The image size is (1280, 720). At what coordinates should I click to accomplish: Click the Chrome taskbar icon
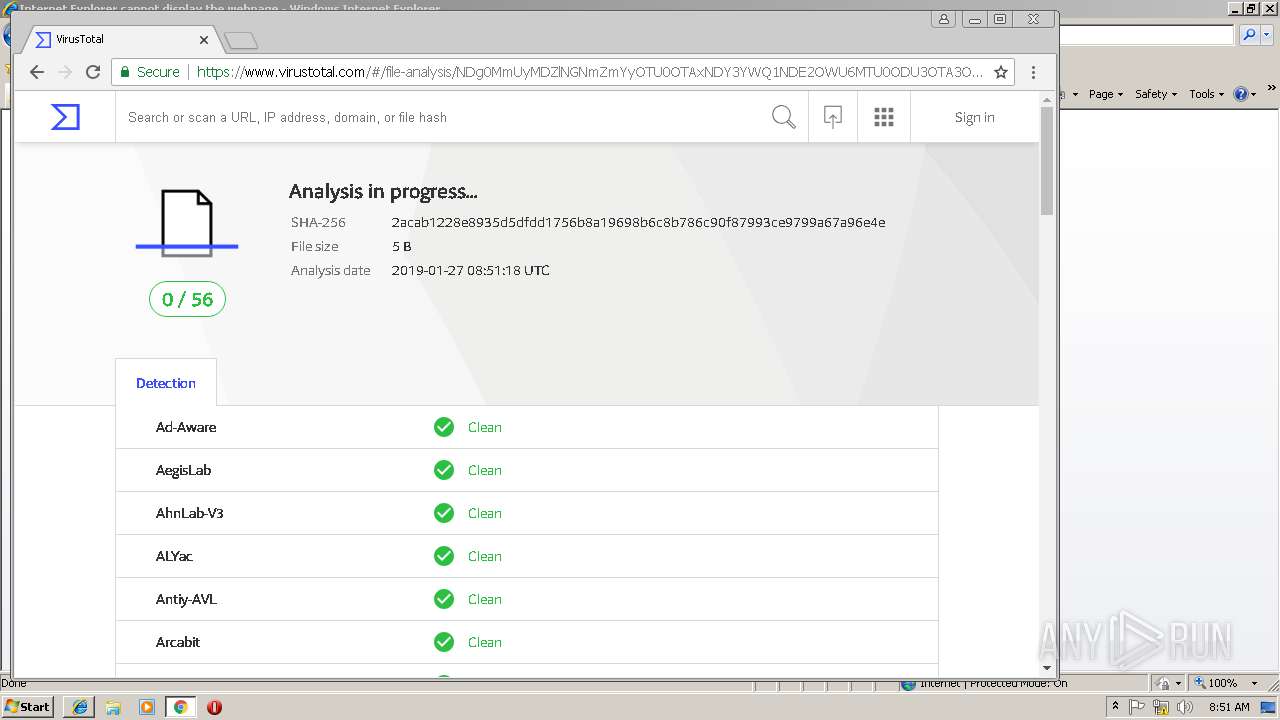click(x=180, y=707)
